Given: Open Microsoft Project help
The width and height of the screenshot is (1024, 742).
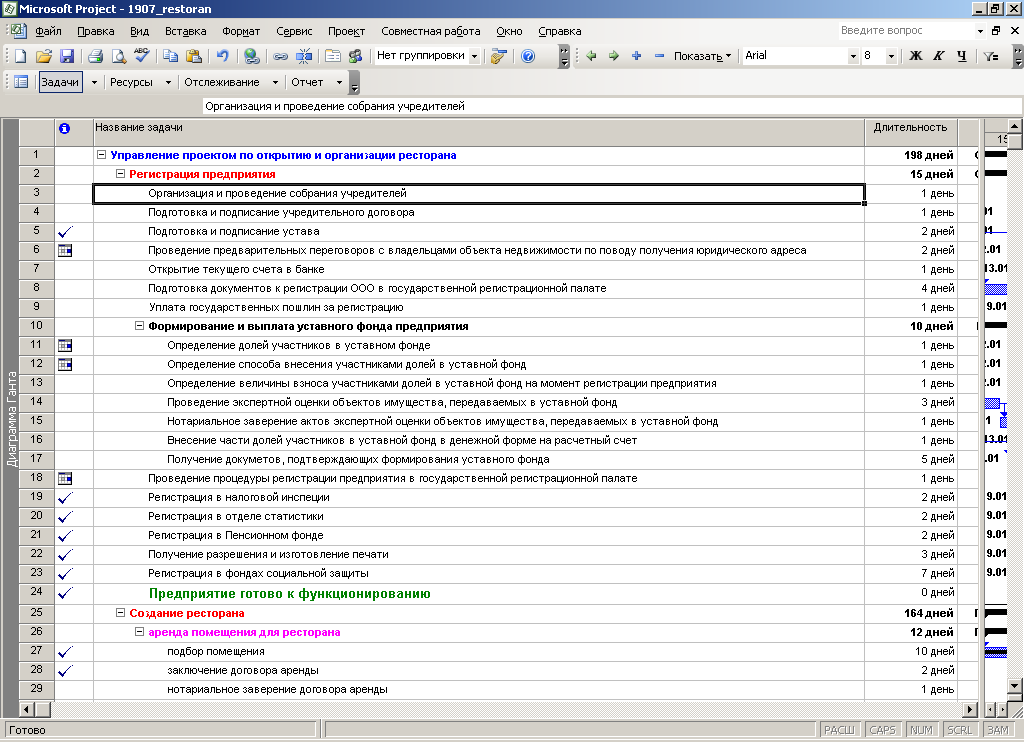Looking at the screenshot, I should 528,56.
